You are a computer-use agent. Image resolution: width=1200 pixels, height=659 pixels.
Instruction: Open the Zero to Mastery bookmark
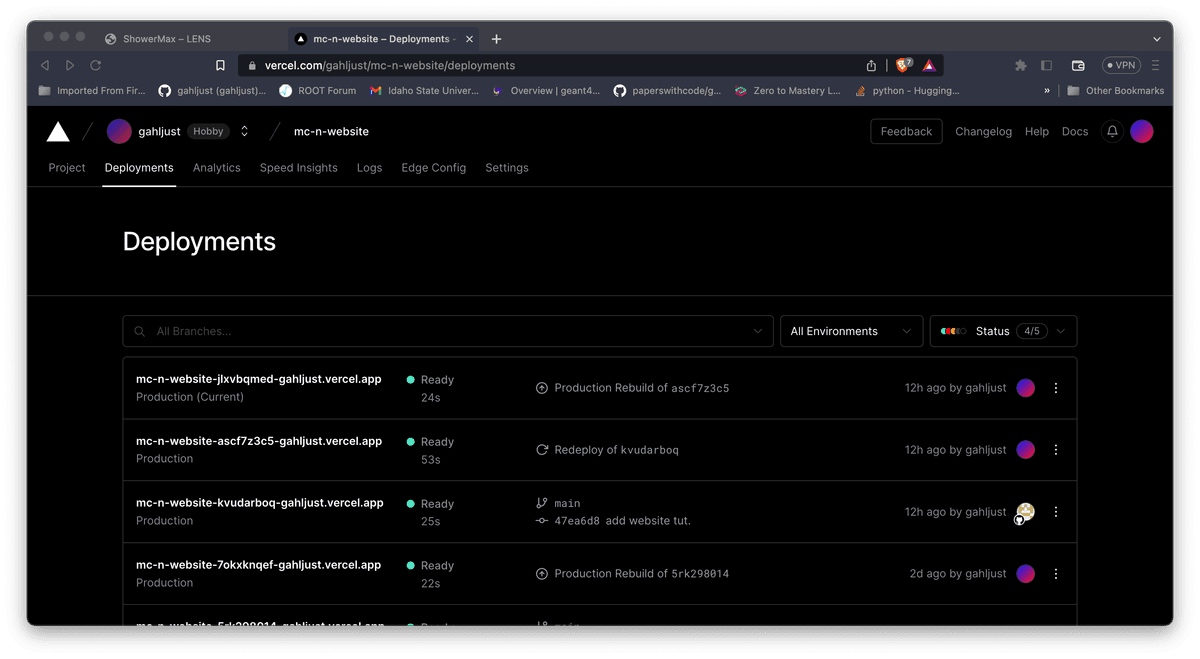788,90
